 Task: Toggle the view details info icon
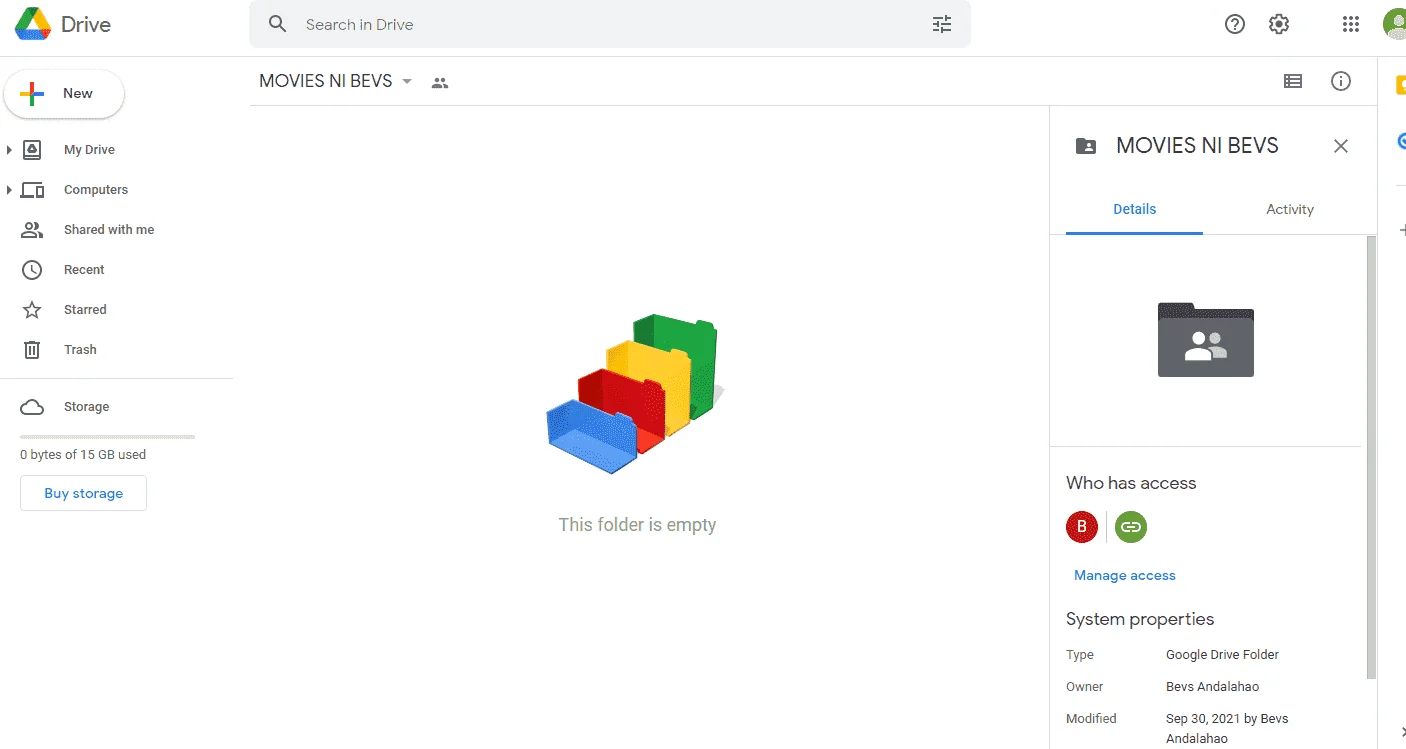(1341, 81)
